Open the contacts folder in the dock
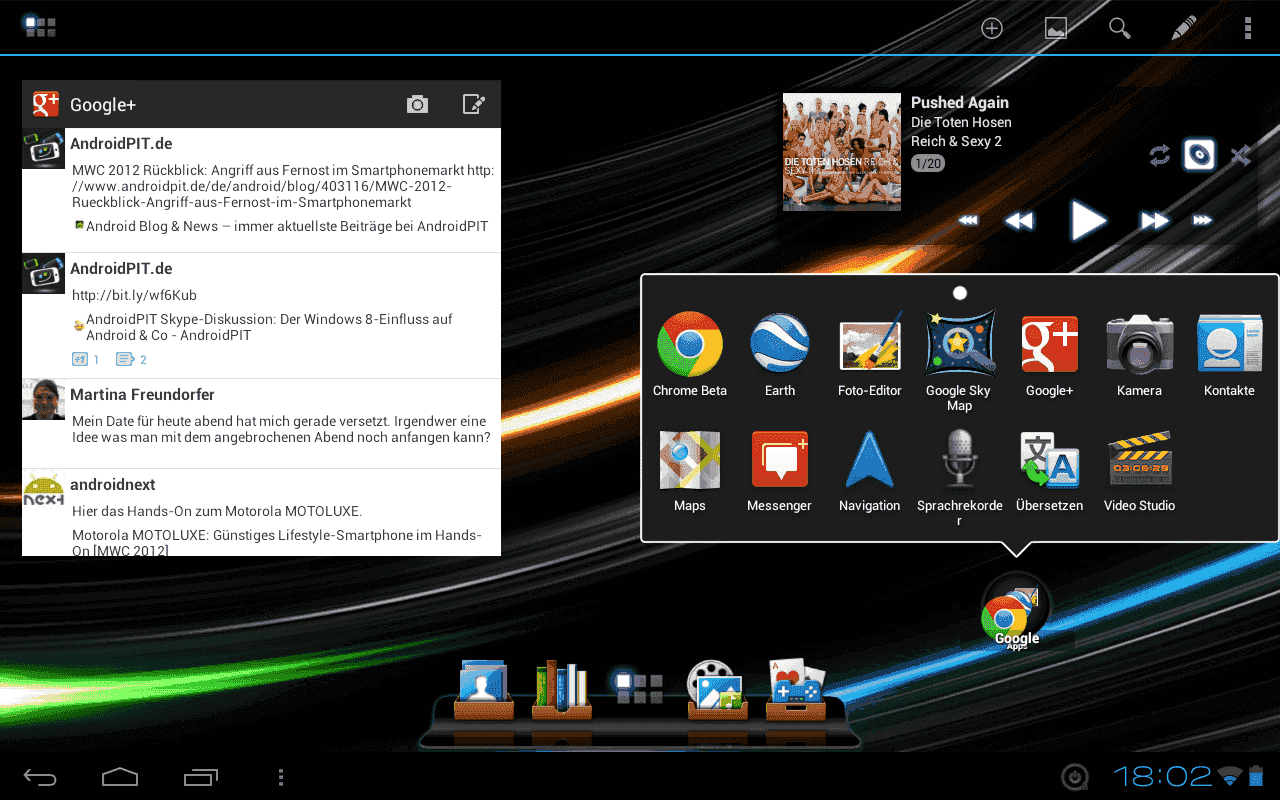Screen dimensions: 1280x800 [484, 690]
